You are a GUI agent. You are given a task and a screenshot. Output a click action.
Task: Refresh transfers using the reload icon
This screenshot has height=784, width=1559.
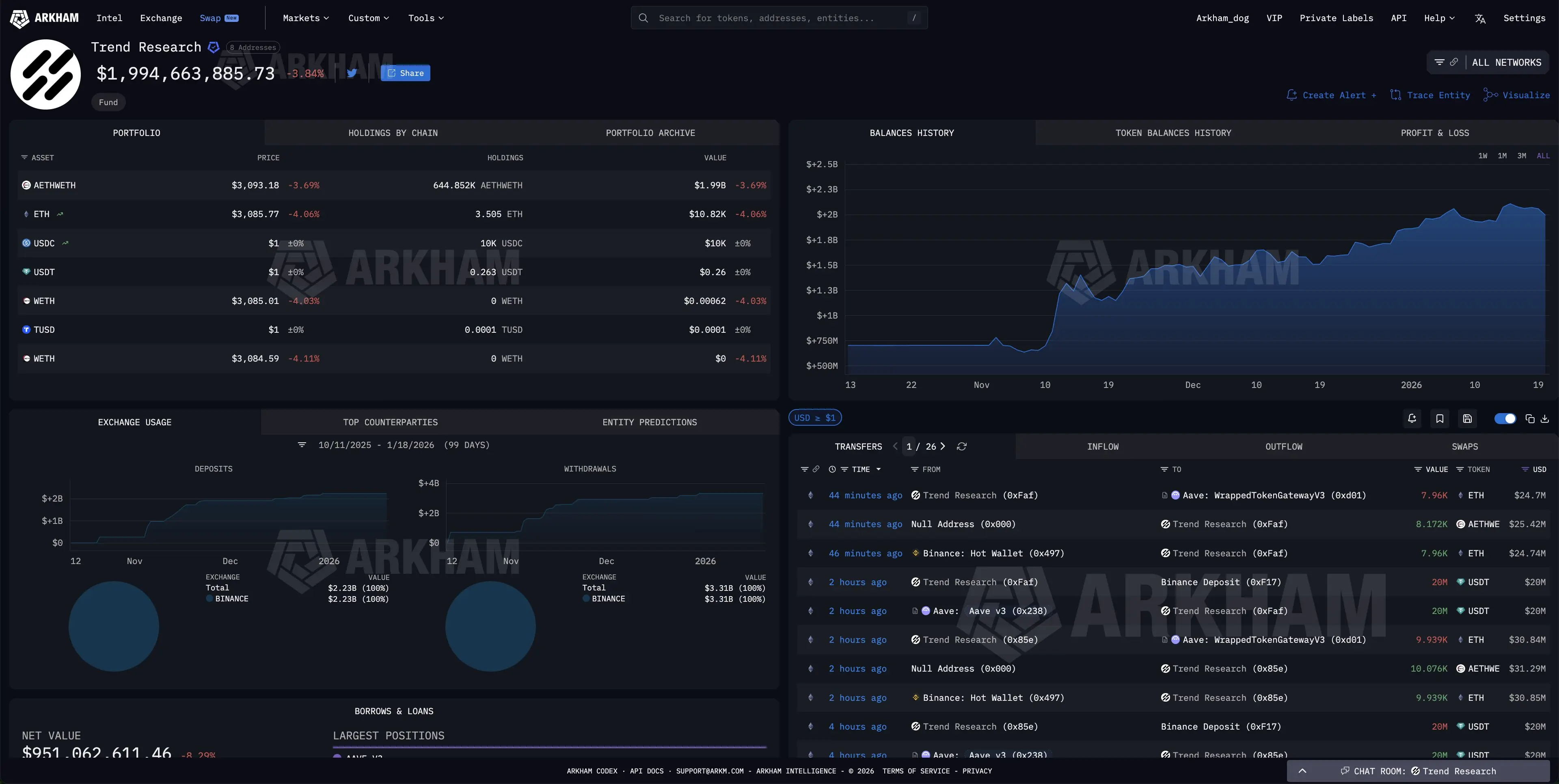pyautogui.click(x=962, y=446)
